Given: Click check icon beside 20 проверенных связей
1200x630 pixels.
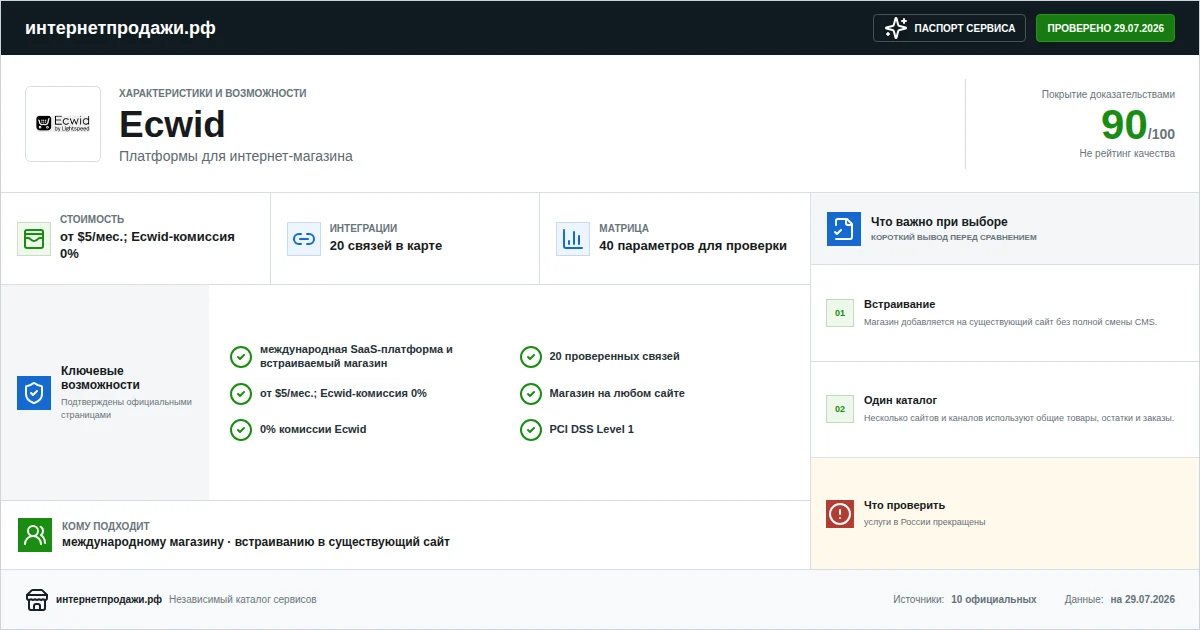Looking at the screenshot, I should click(531, 357).
